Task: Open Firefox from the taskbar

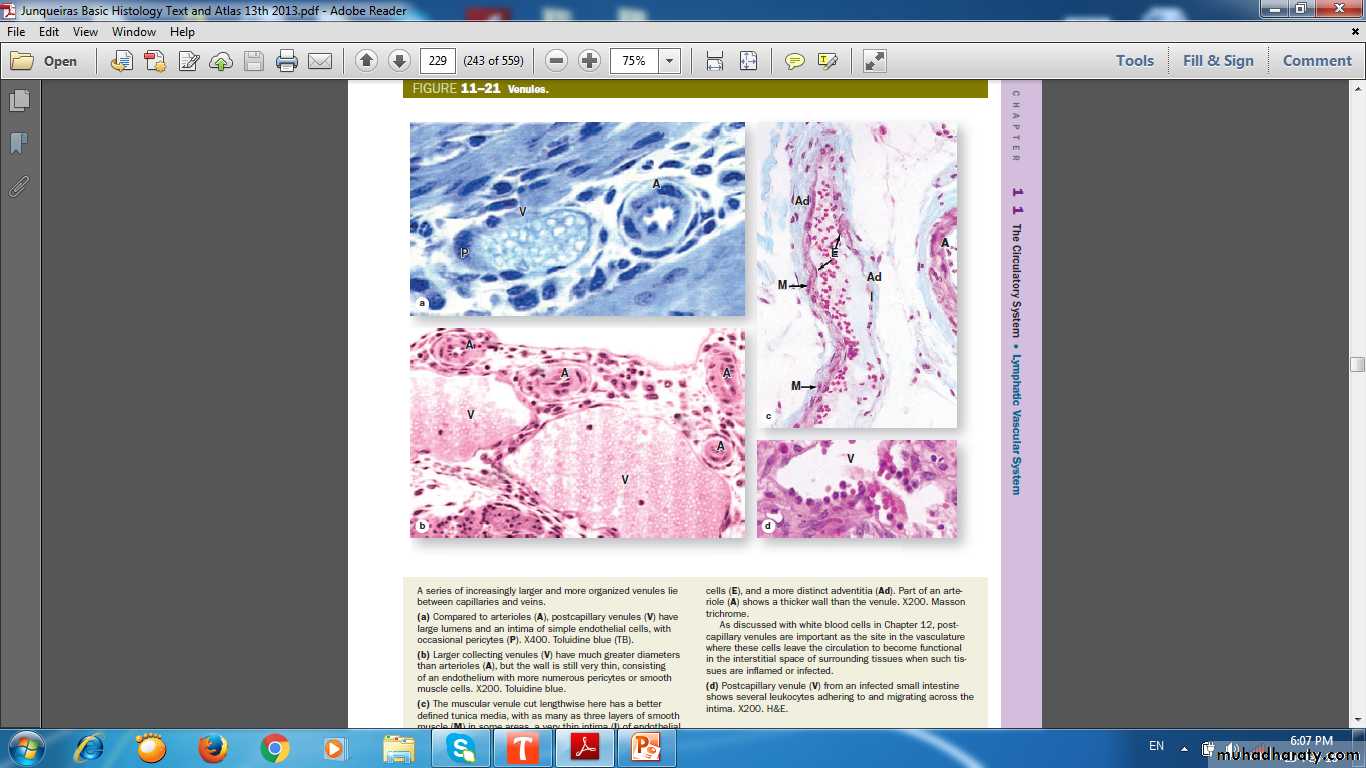Action: [x=212, y=748]
